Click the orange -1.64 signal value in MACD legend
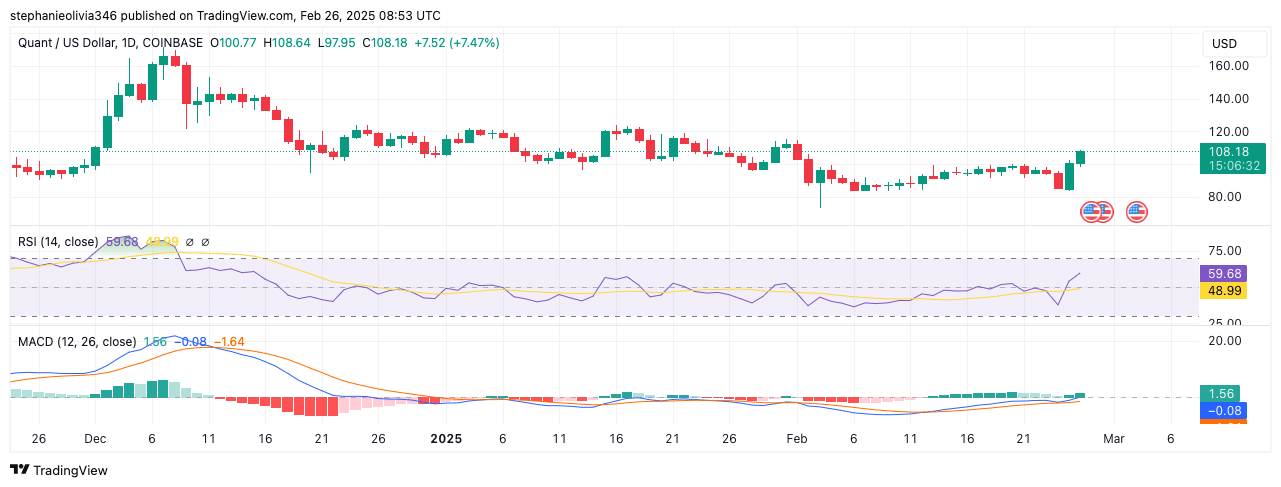Image resolution: width=1281 pixels, height=487 pixels. [229, 342]
